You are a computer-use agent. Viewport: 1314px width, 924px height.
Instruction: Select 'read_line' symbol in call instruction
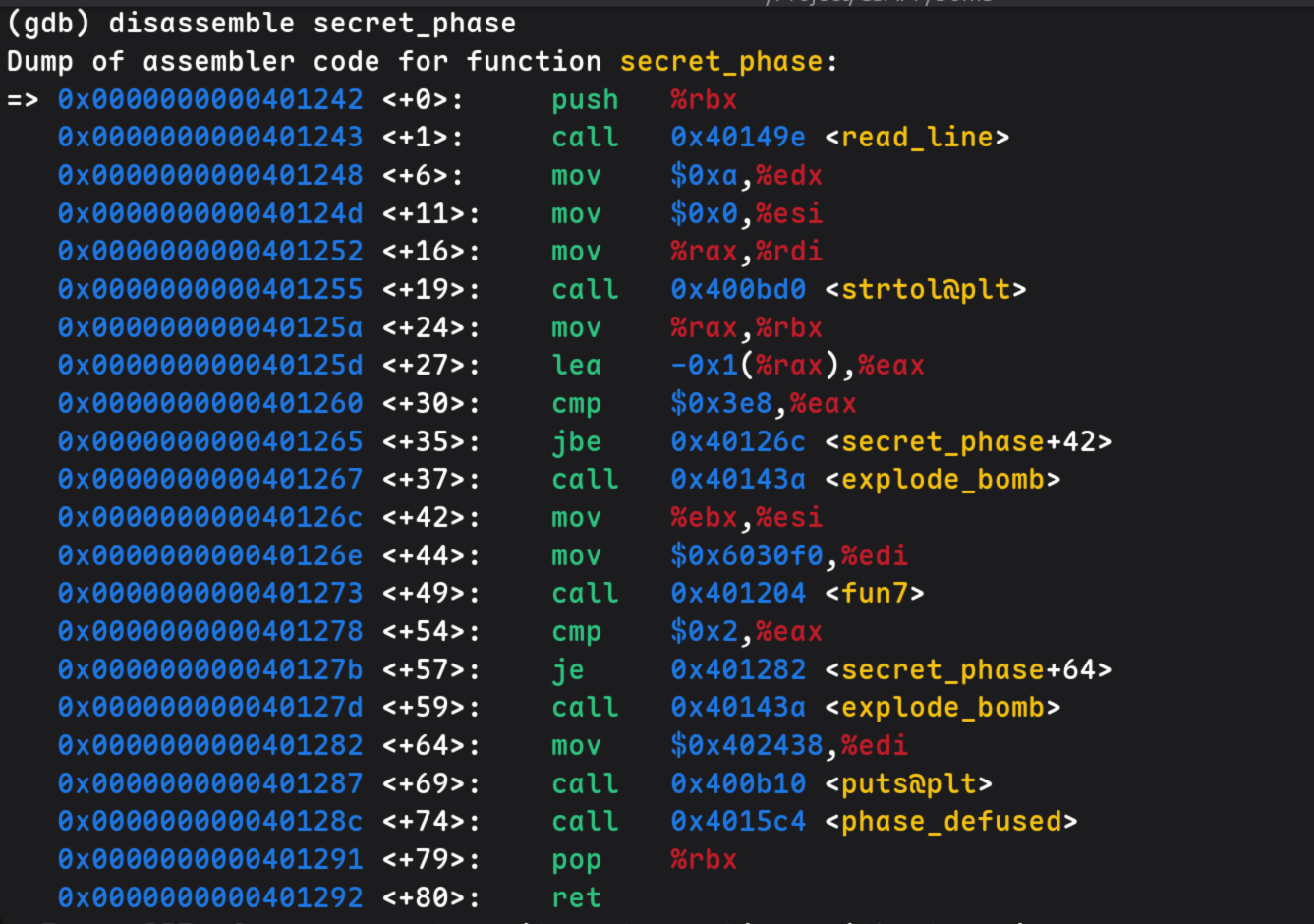(917, 137)
